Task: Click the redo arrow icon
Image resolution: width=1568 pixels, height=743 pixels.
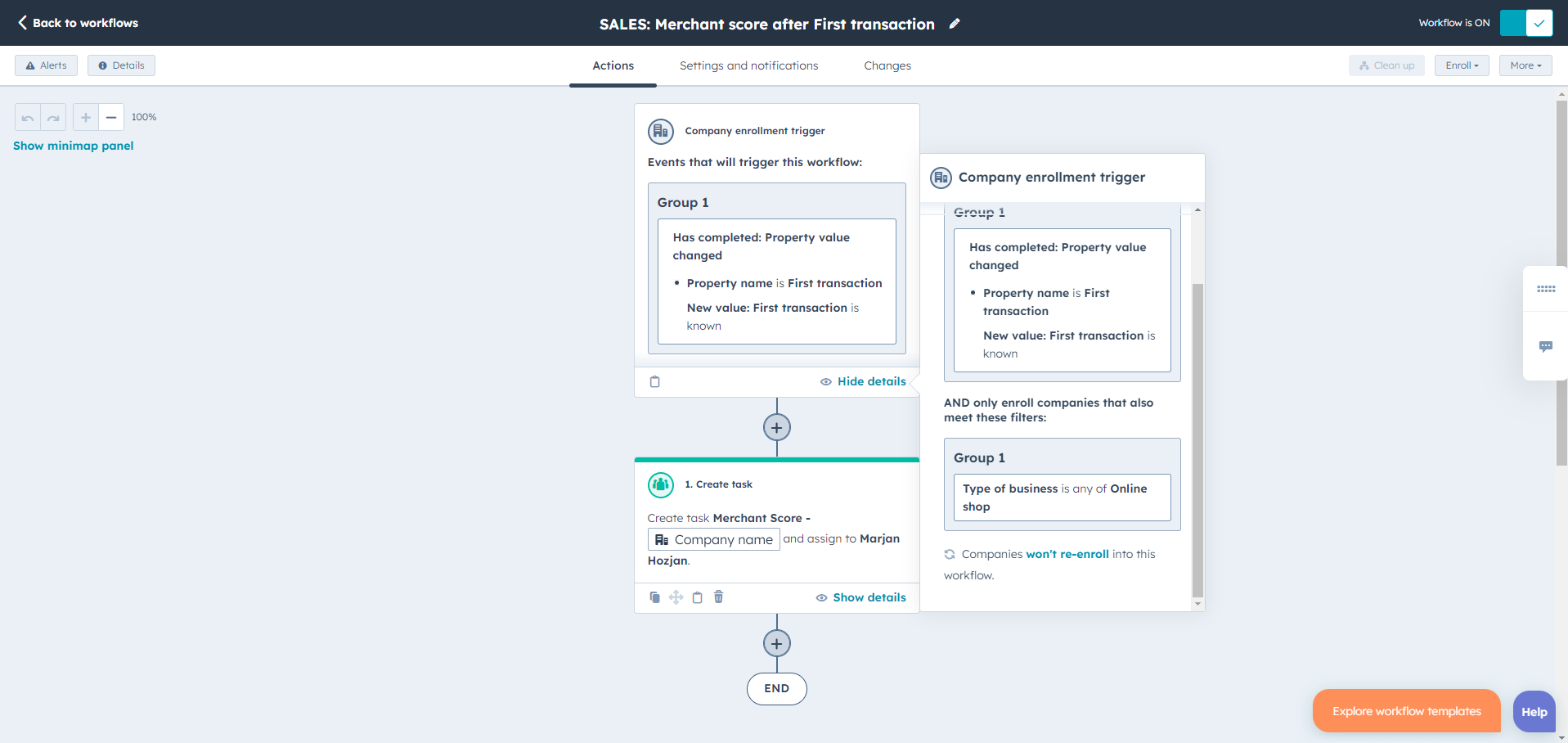Action: [53, 118]
